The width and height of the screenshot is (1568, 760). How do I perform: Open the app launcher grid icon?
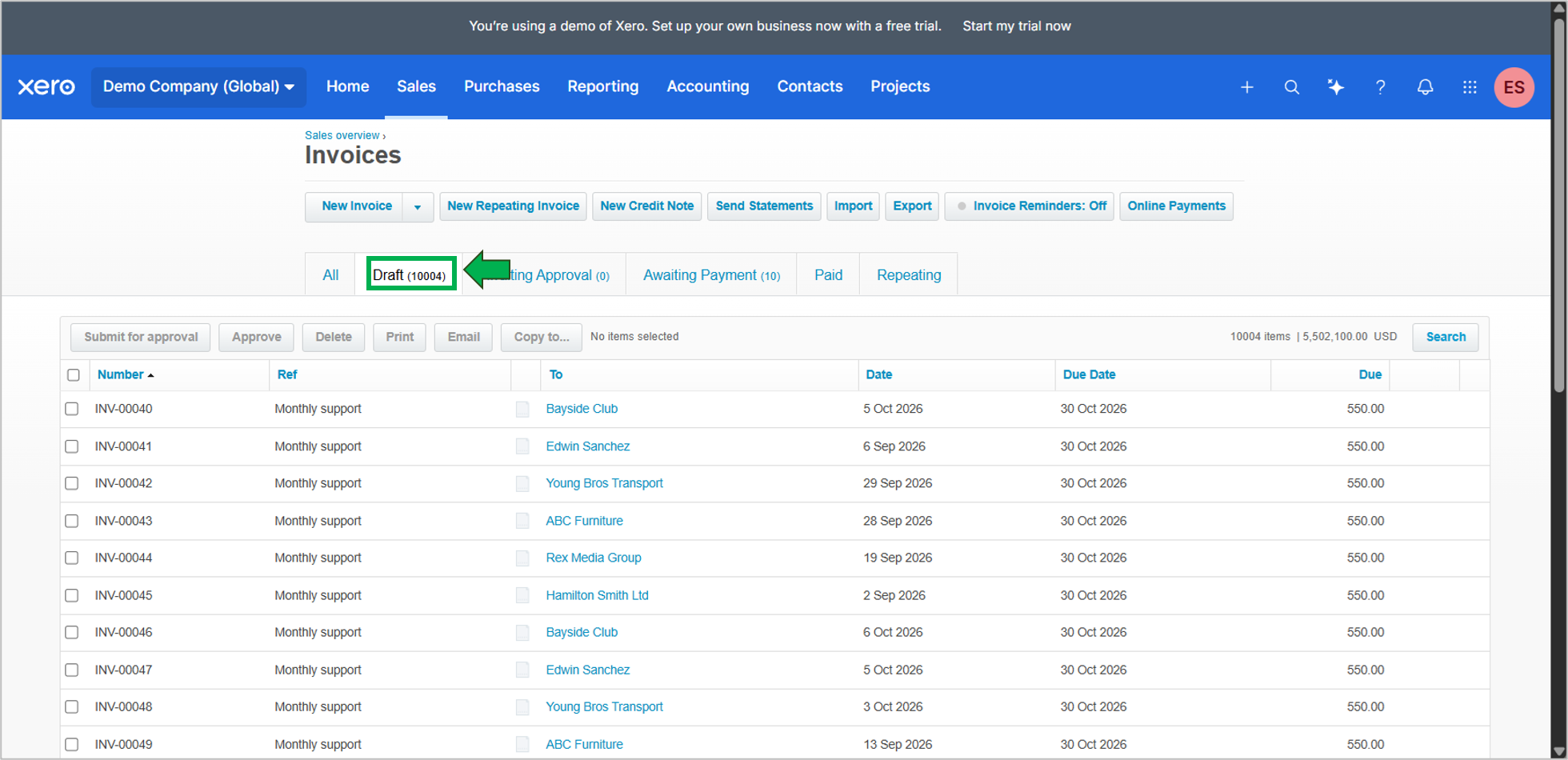[x=1470, y=87]
